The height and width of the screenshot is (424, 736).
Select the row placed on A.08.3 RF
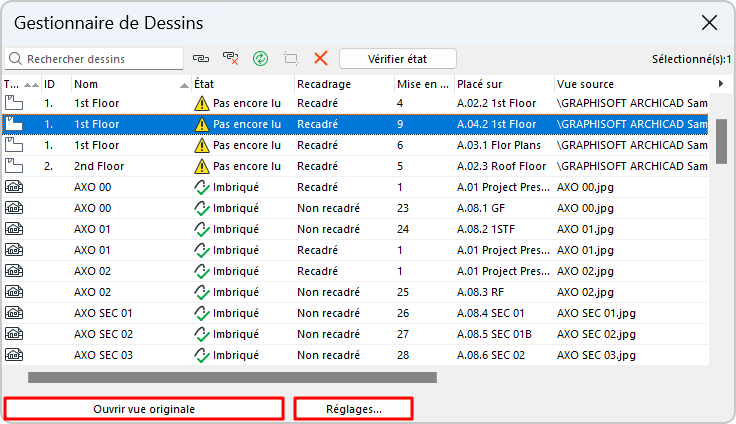[355, 292]
